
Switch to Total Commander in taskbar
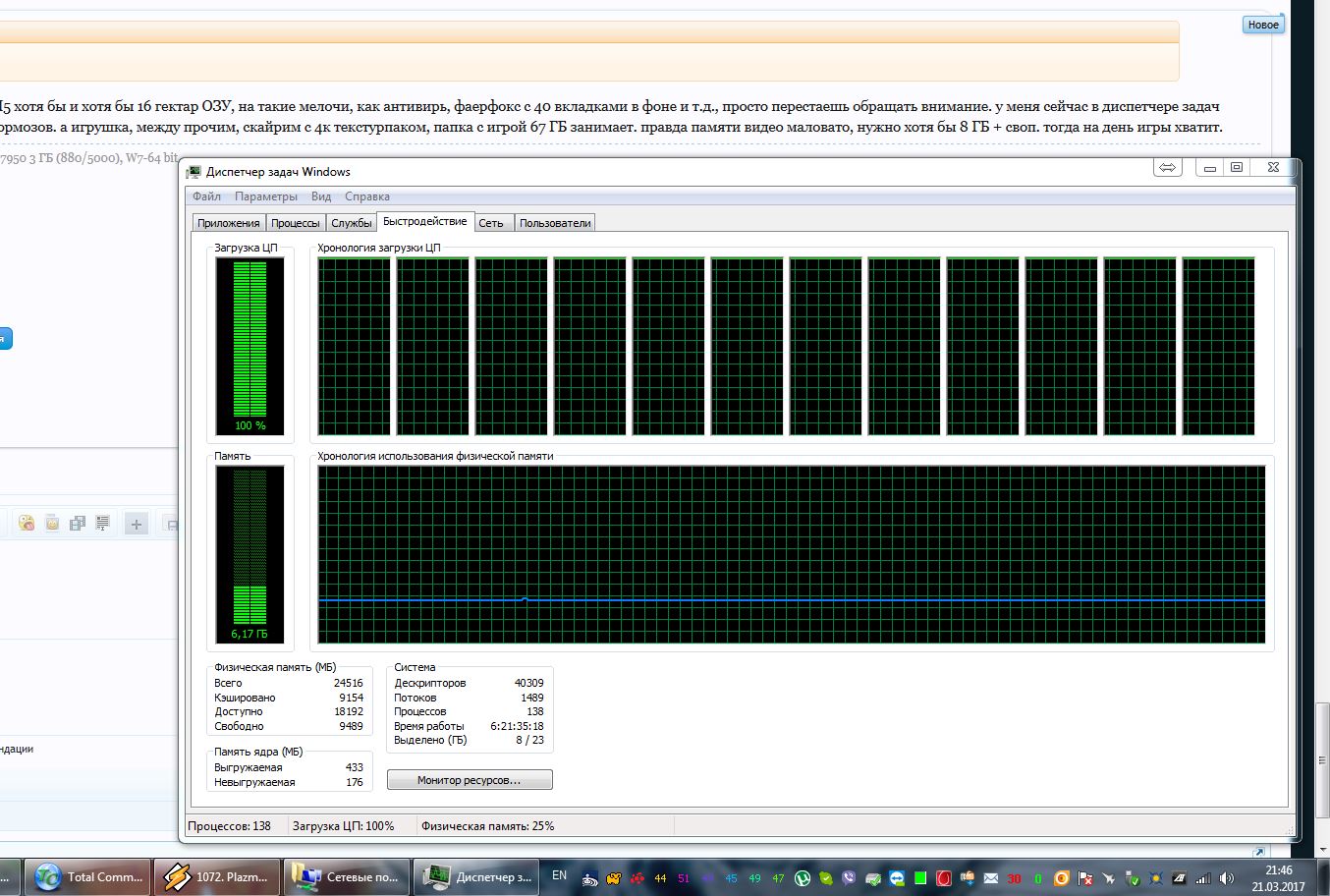[x=88, y=876]
